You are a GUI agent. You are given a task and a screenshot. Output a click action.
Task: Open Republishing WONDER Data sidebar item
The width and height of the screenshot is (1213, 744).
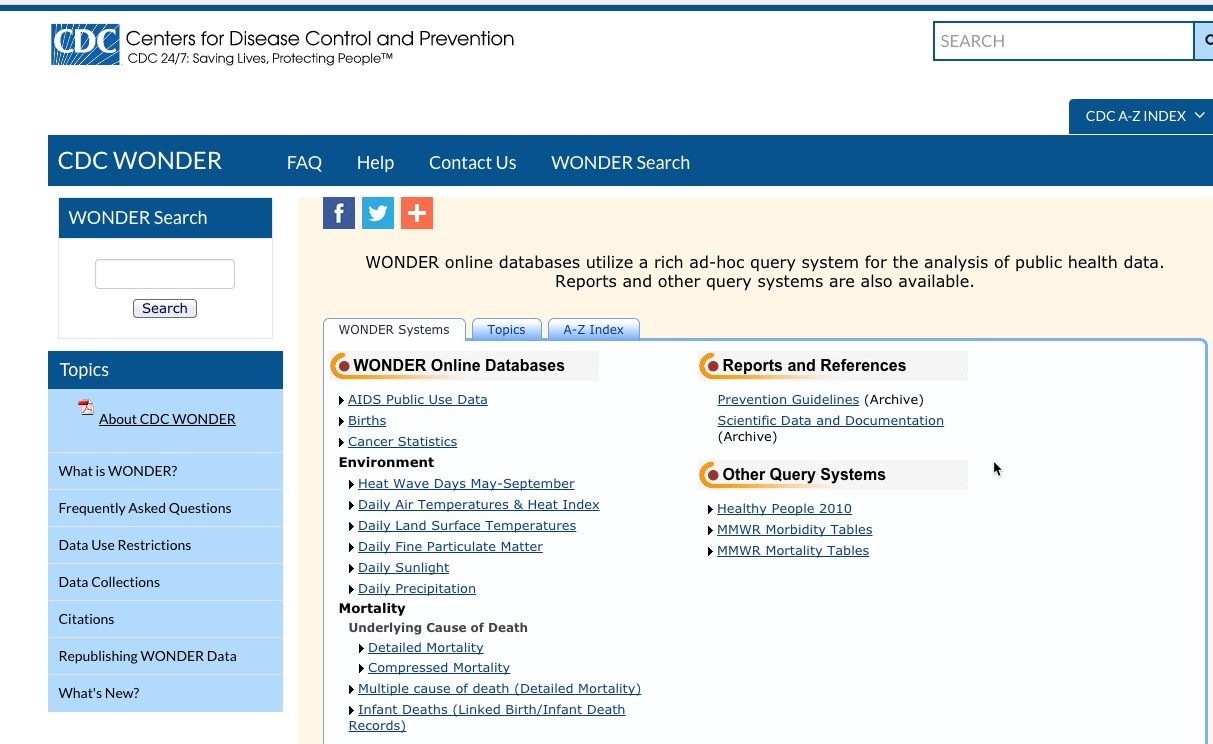[x=165, y=656]
